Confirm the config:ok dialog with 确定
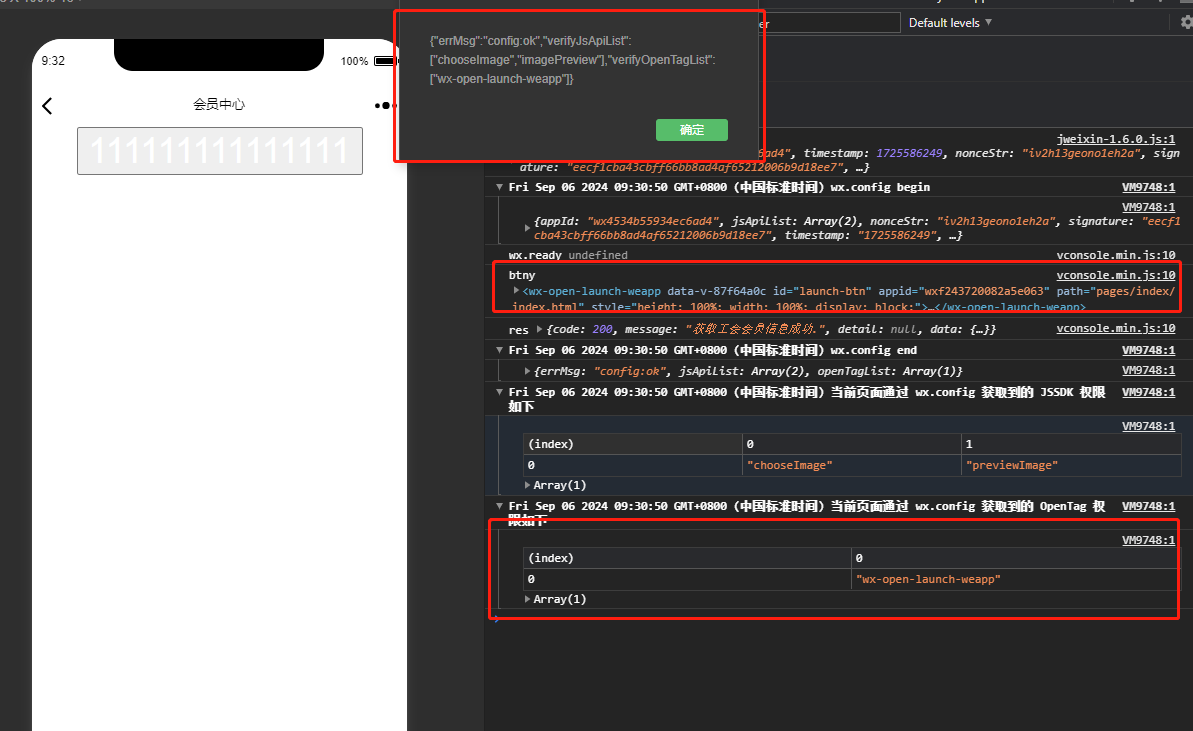 coord(692,130)
